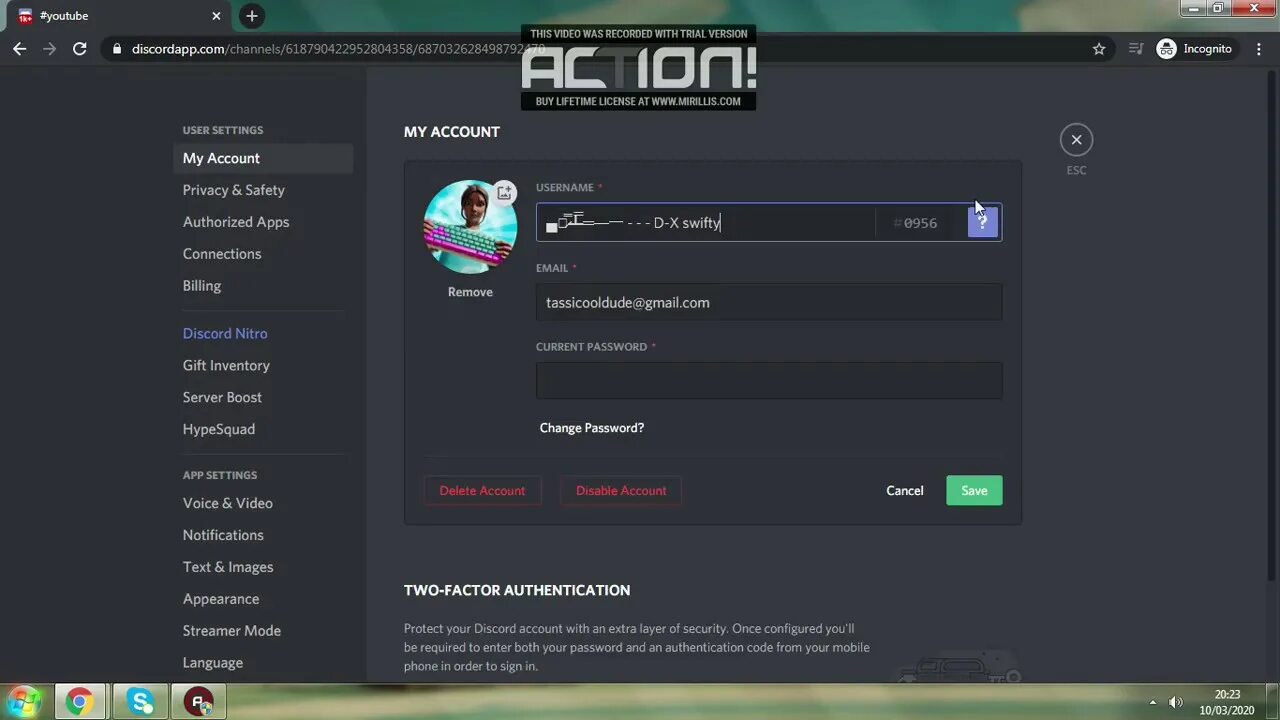Open the Change Password link
The width and height of the screenshot is (1280, 720).
tap(592, 428)
